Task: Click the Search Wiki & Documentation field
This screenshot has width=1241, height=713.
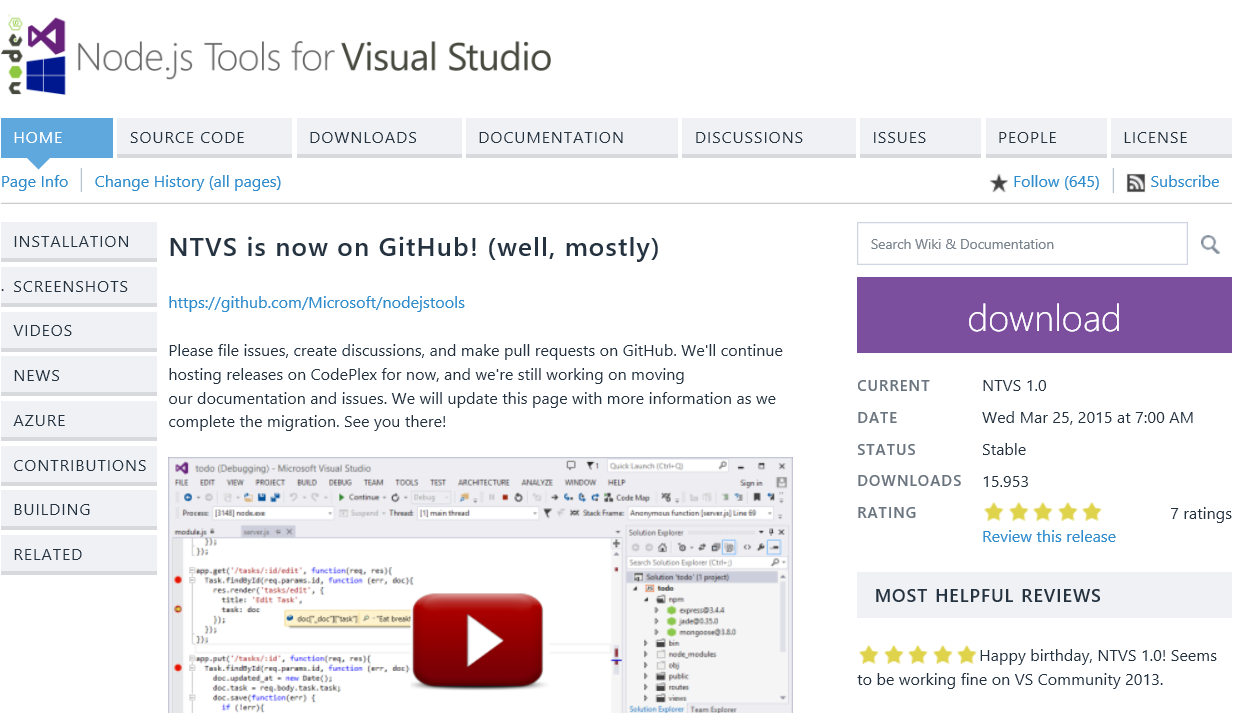Action: (1022, 244)
